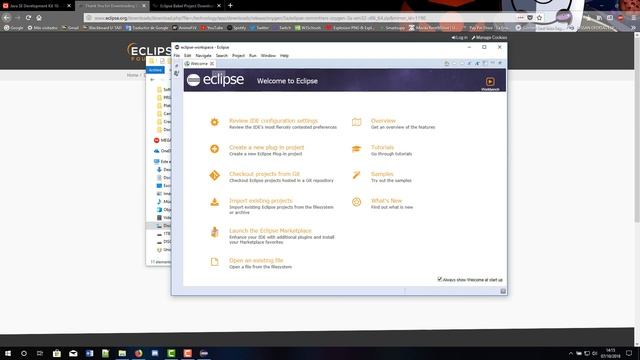Toggle Always show Welcome at start up
Image resolution: width=640 pixels, height=360 pixels.
click(x=440, y=279)
